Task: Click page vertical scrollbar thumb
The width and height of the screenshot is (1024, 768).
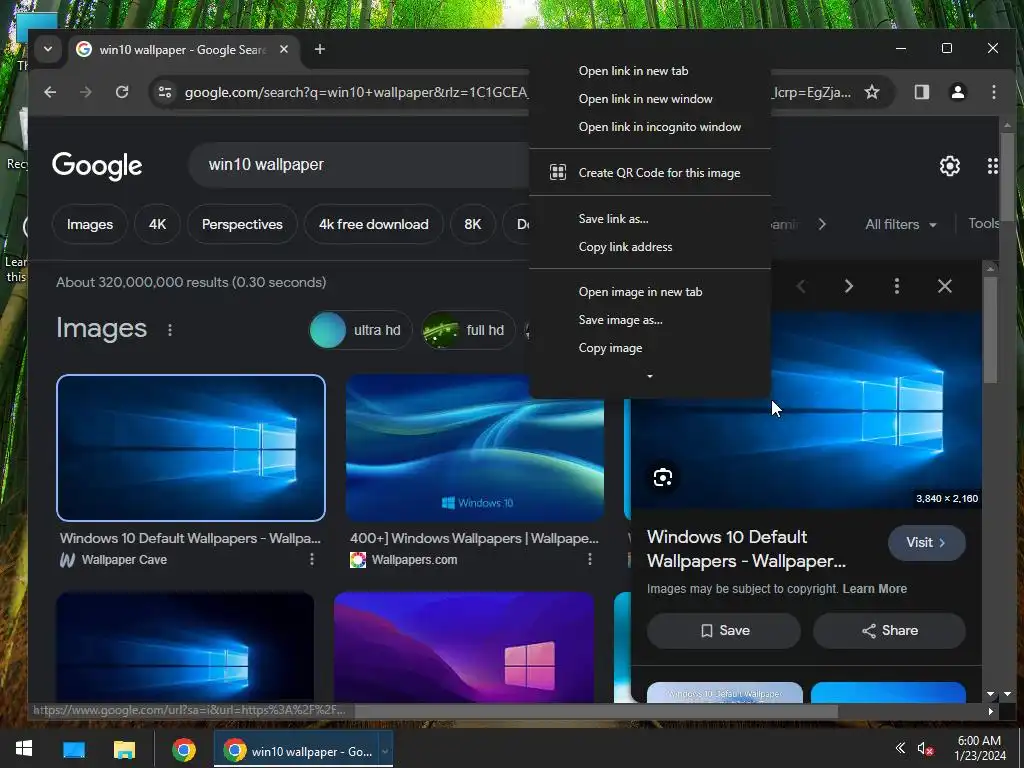Action: tap(1008, 176)
